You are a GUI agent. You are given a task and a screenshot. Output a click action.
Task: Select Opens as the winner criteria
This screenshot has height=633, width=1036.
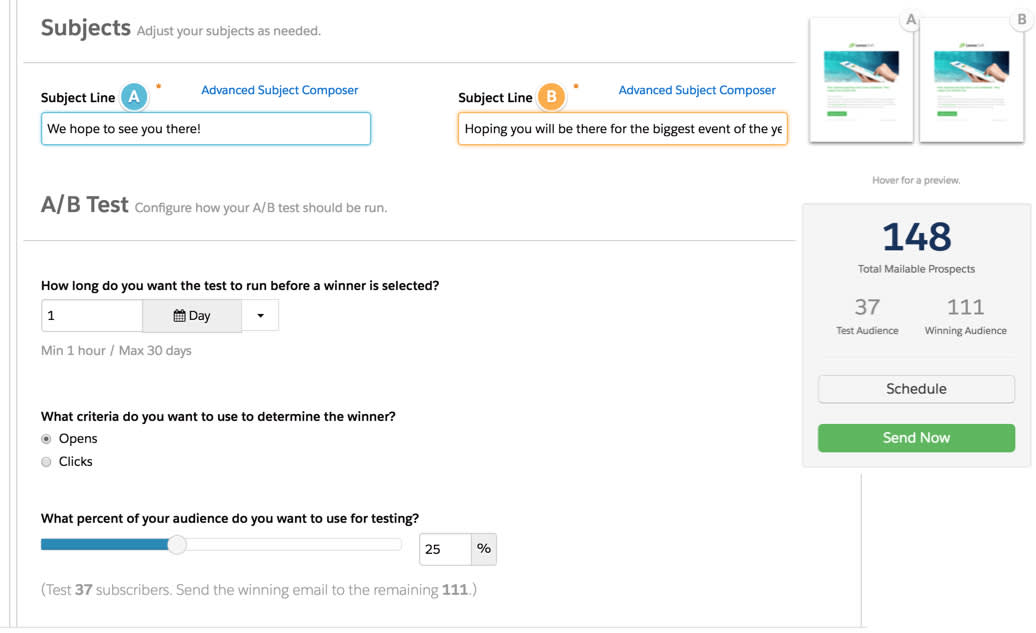pos(45,438)
